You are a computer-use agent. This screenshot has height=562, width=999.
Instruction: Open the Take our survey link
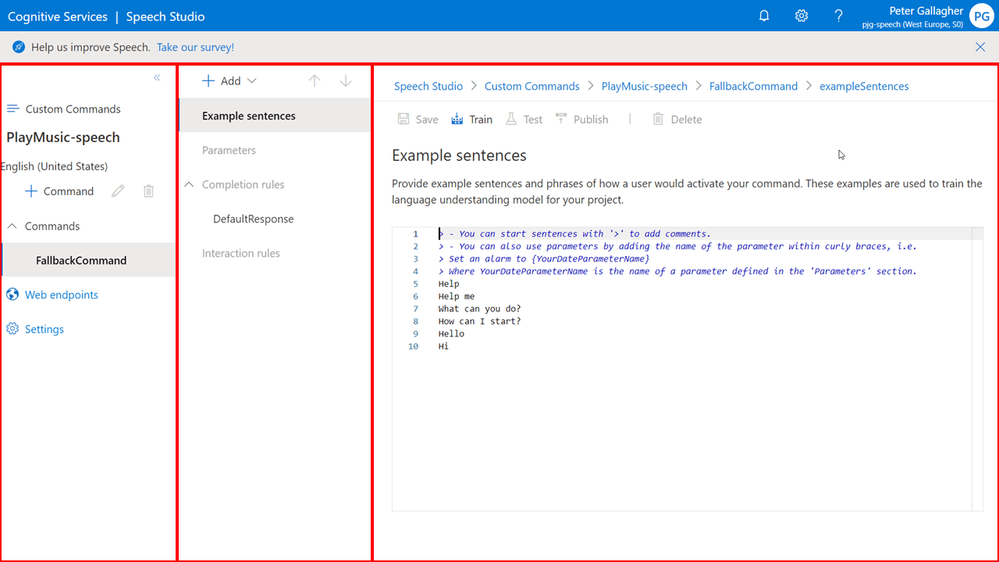click(195, 47)
